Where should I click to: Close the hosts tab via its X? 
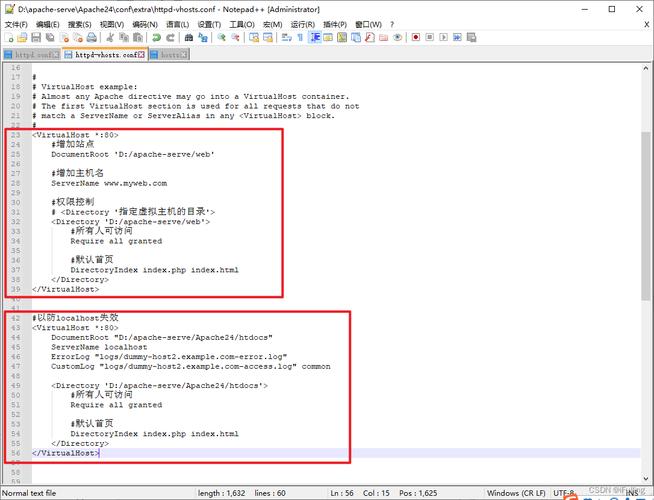pyautogui.click(x=184, y=55)
